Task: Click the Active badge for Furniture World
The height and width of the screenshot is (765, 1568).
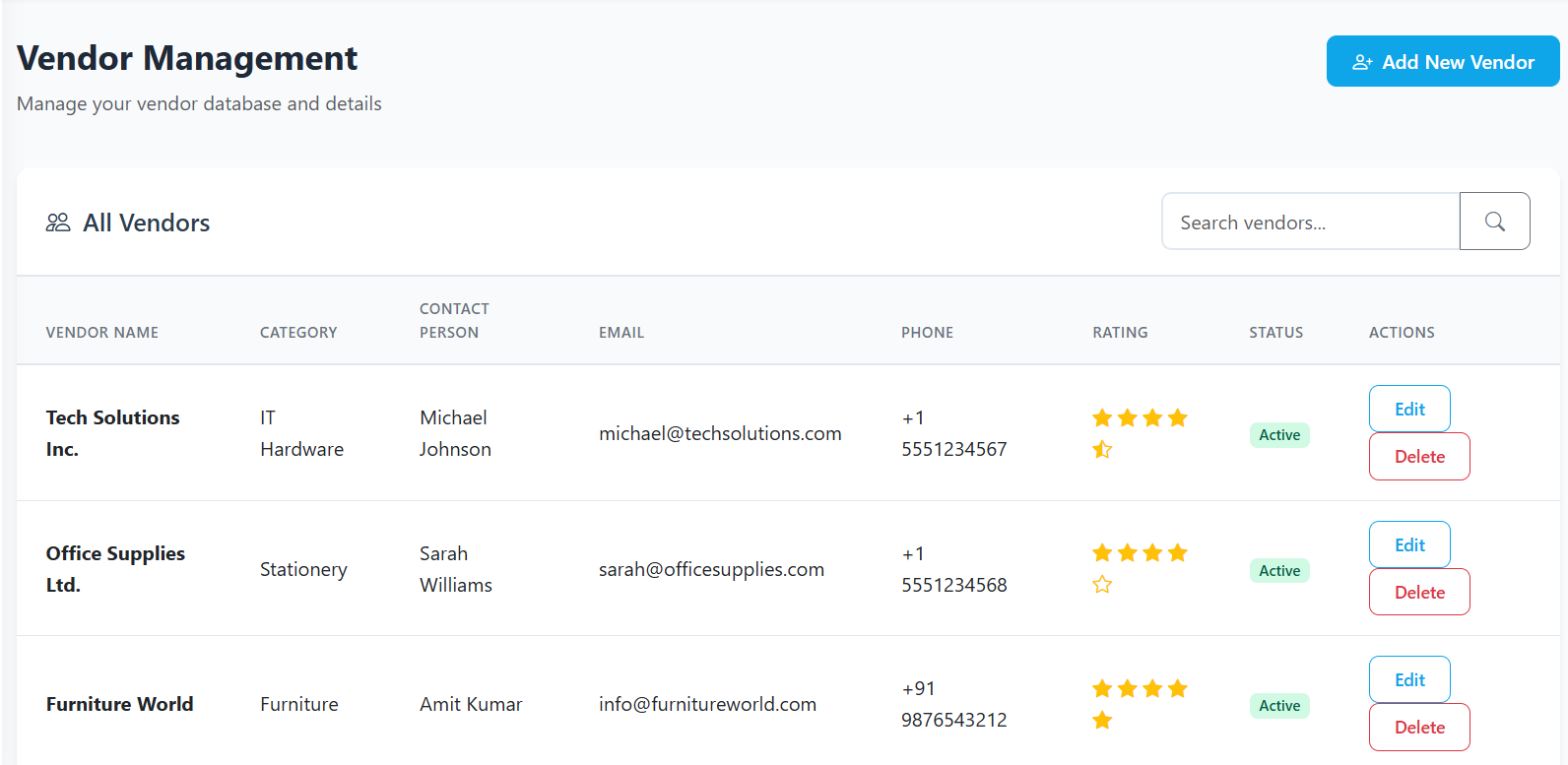Action: coord(1279,705)
